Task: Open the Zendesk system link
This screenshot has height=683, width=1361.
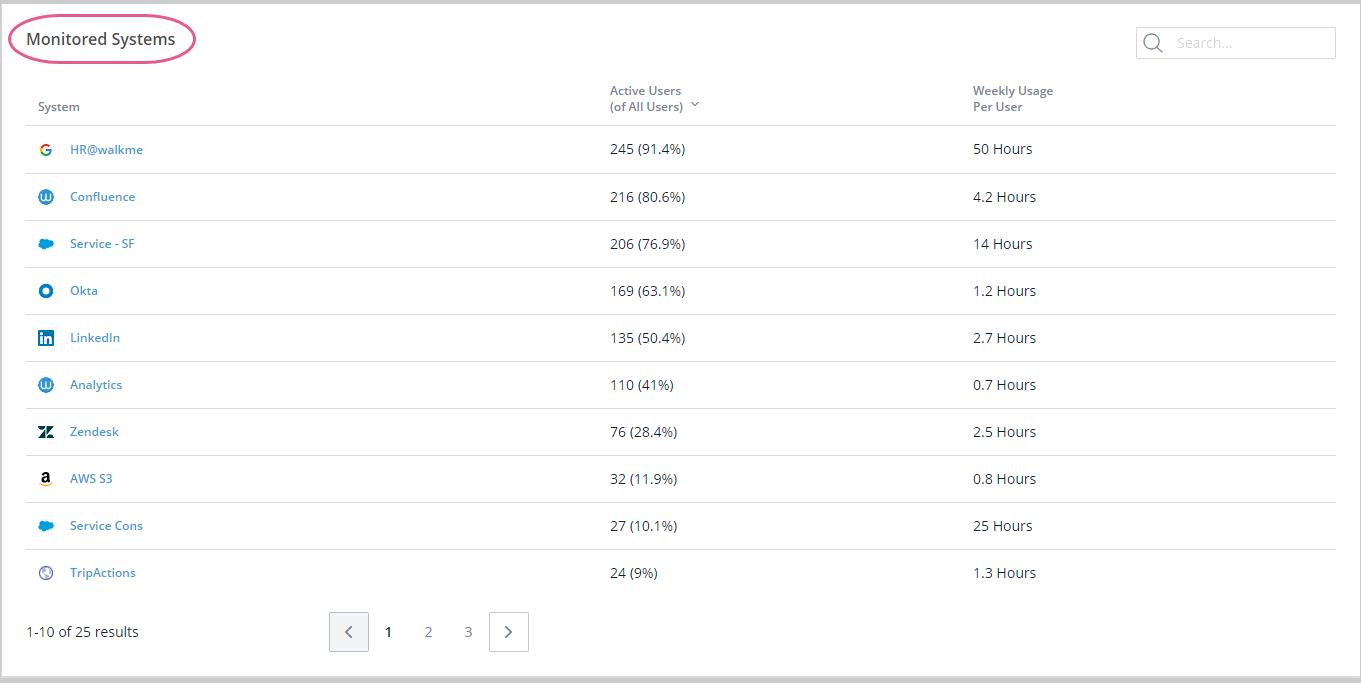Action: click(94, 432)
